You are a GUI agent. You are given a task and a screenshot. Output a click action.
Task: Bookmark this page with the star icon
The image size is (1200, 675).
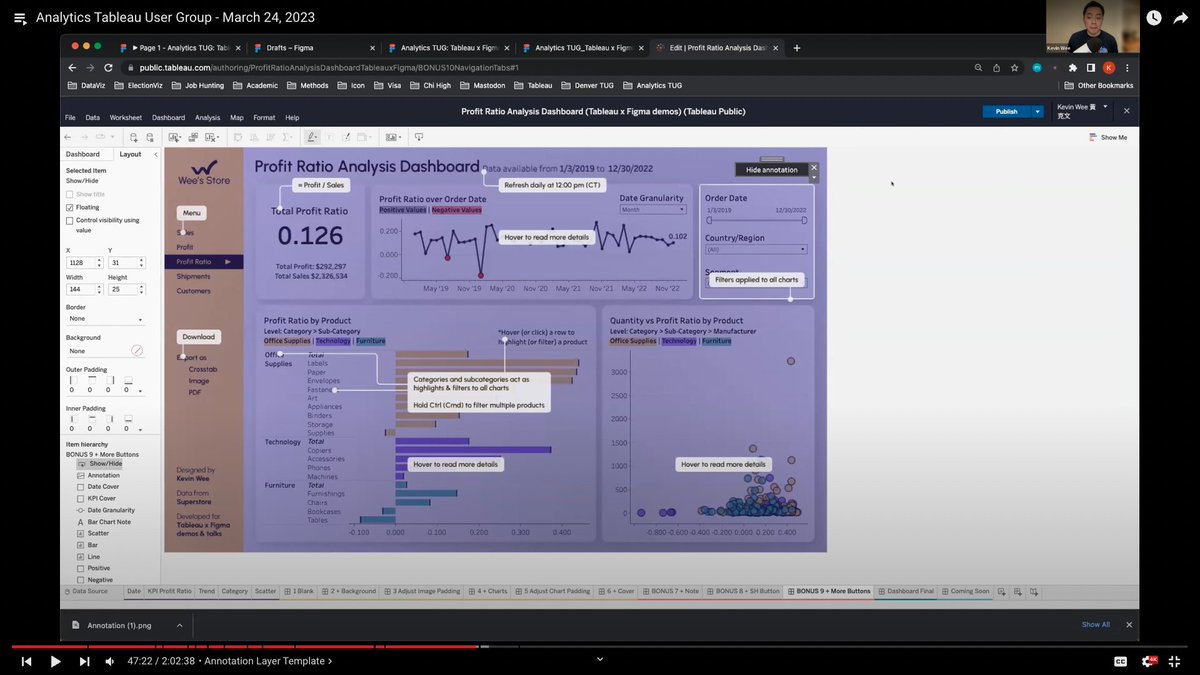[1014, 68]
